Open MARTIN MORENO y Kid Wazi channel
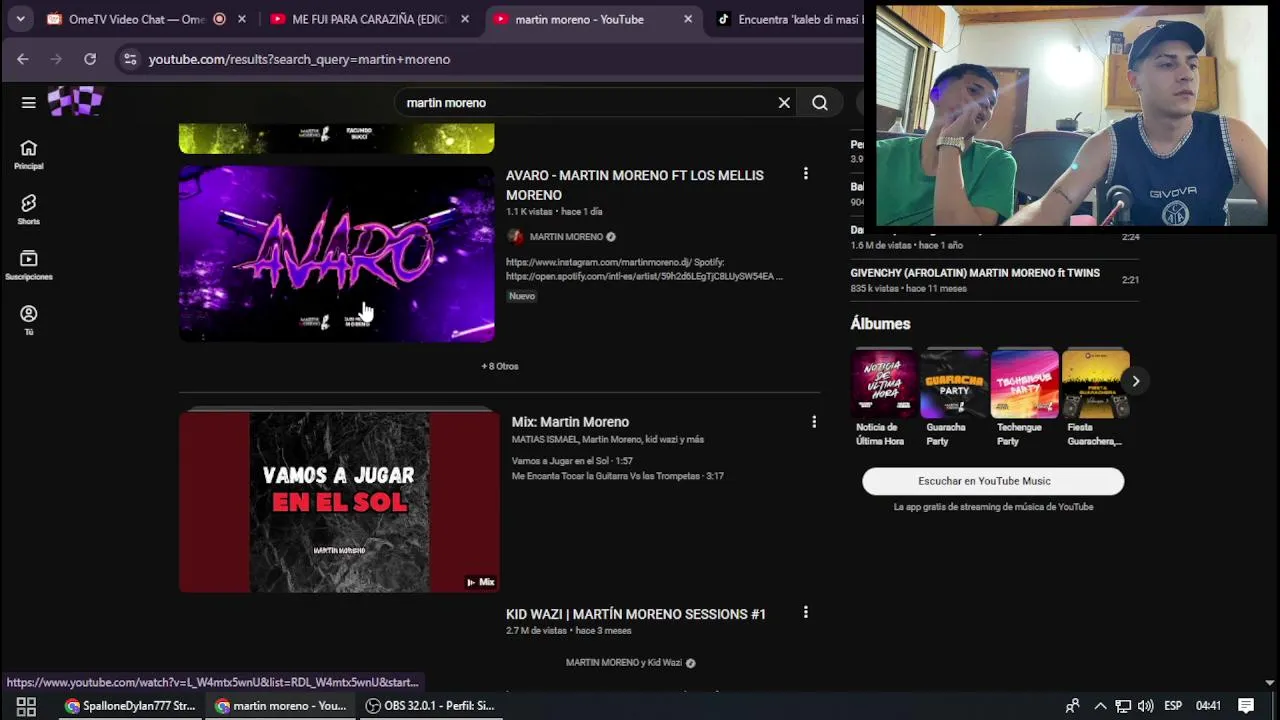The image size is (1280, 720). pos(623,663)
